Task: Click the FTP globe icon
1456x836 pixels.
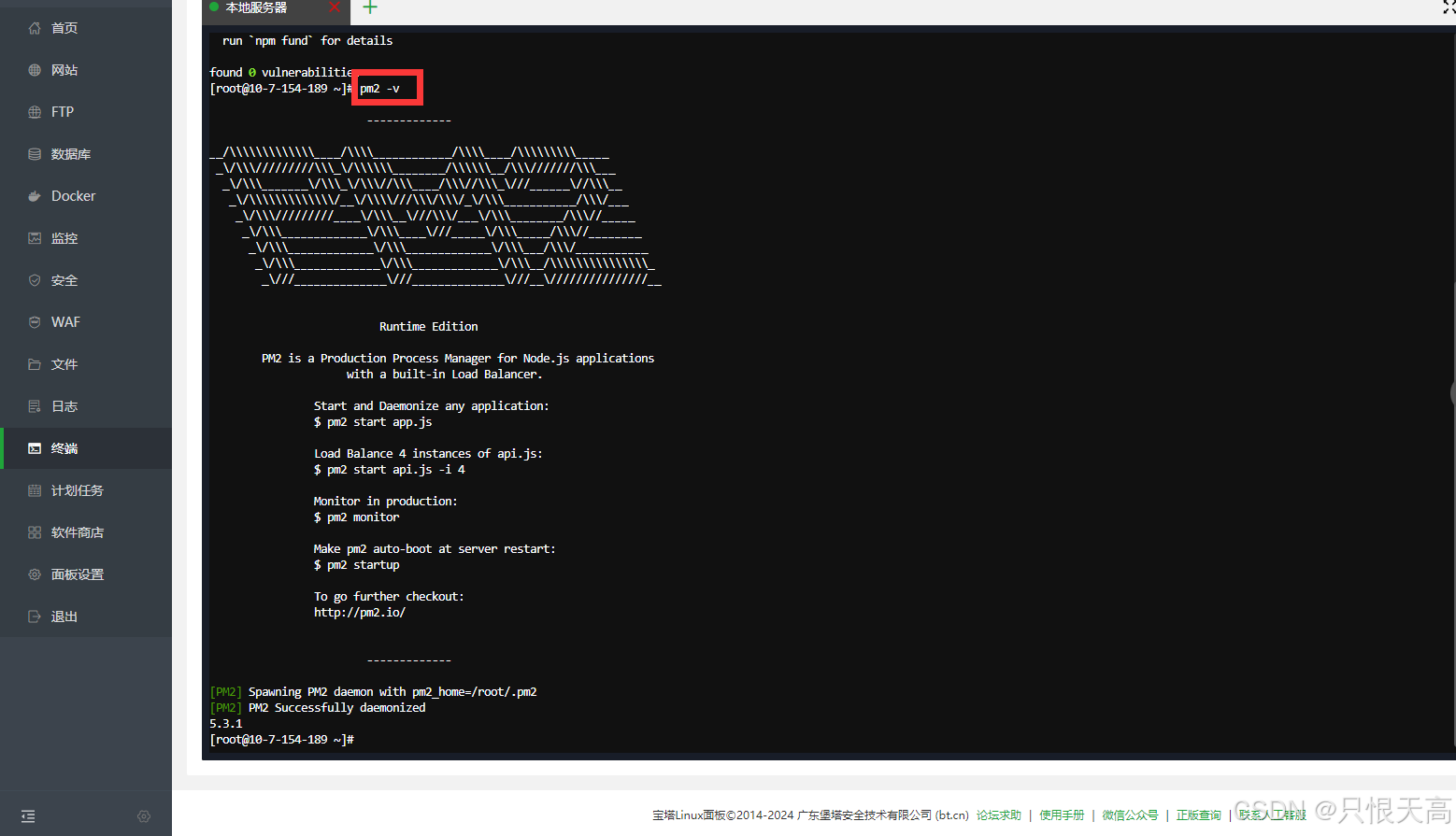Action: pos(35,112)
